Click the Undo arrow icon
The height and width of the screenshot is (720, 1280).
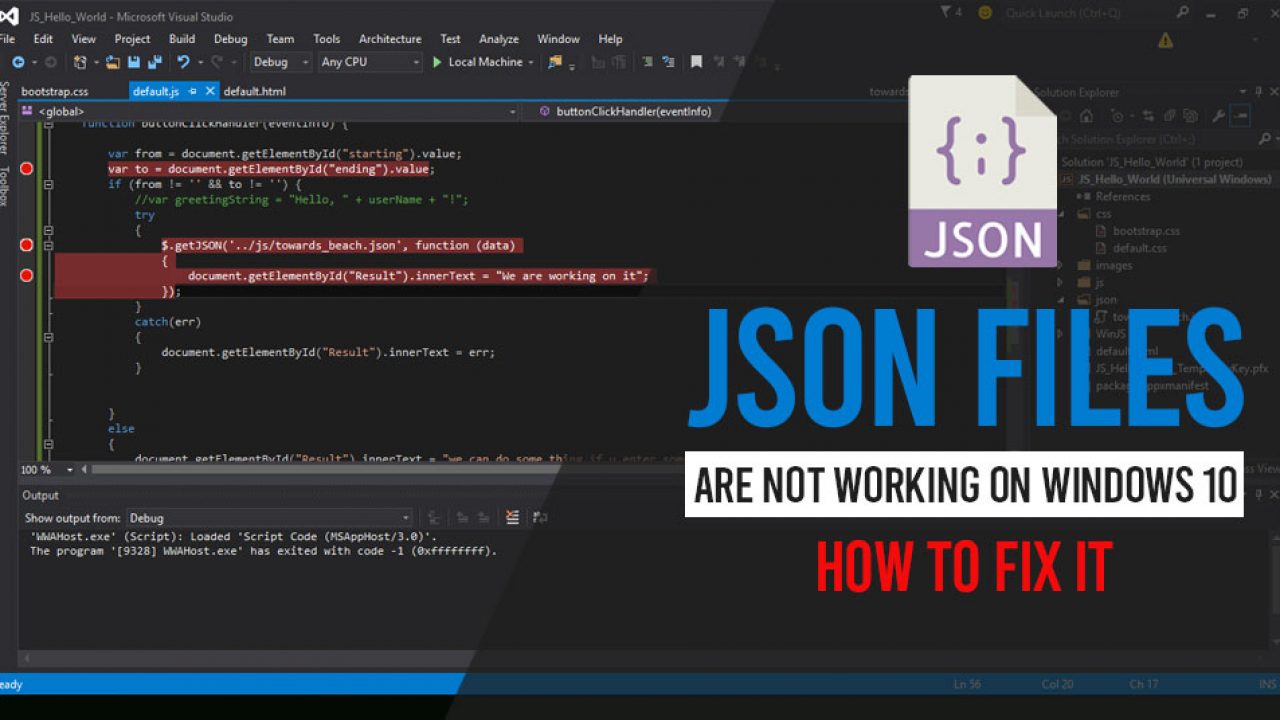(x=183, y=62)
